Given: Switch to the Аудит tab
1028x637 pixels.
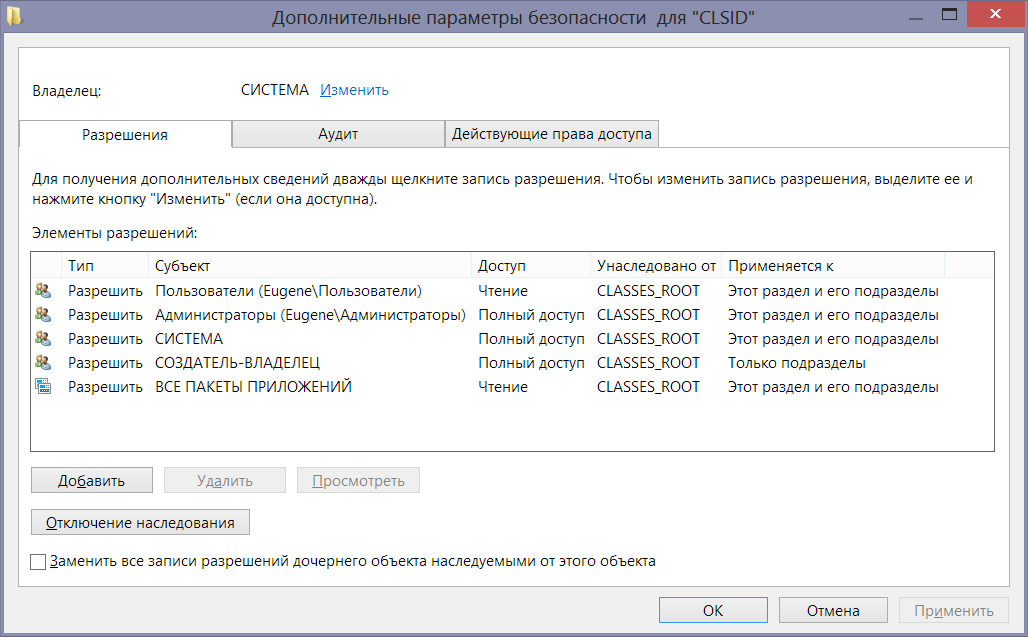Looking at the screenshot, I should pyautogui.click(x=338, y=134).
